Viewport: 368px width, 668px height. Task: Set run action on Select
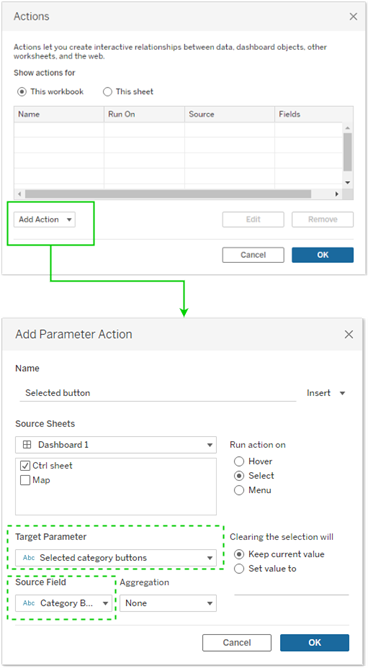click(x=239, y=475)
